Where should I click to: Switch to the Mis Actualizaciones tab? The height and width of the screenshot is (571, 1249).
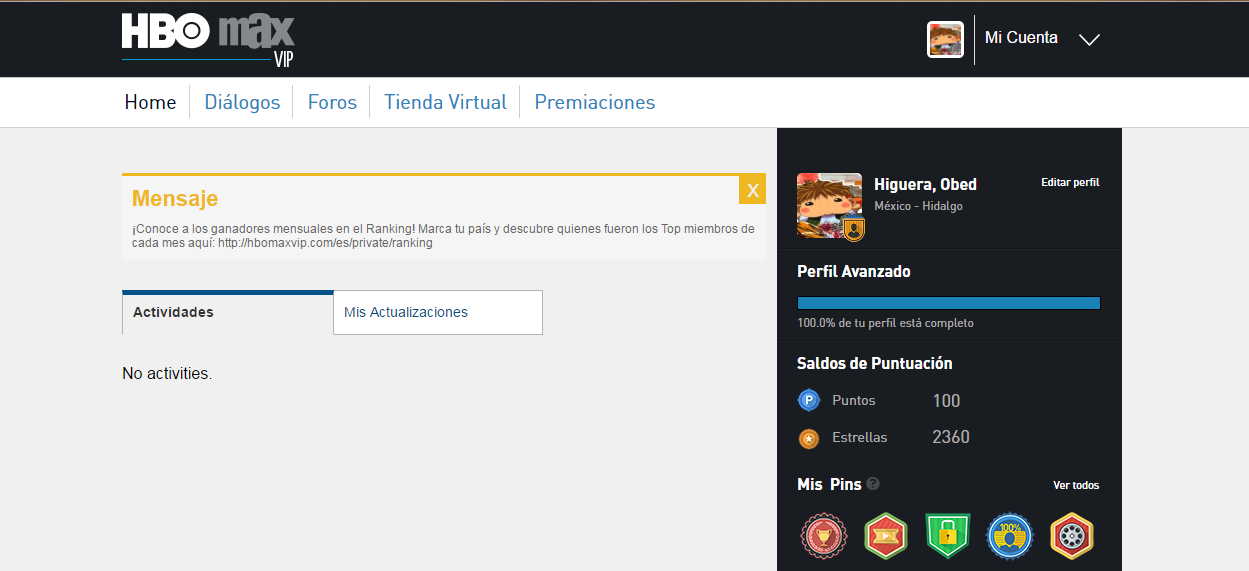(438, 312)
